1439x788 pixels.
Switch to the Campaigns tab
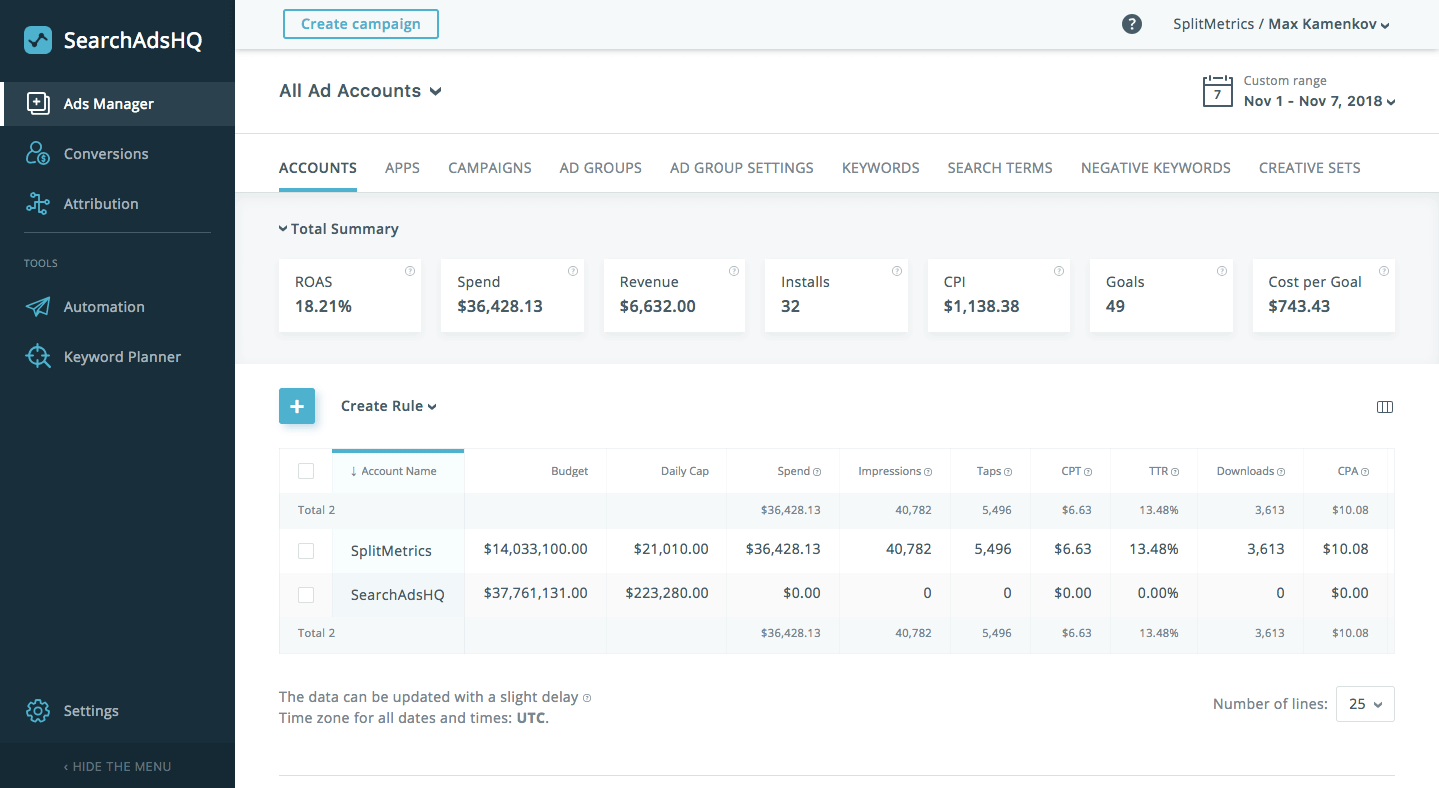pos(489,168)
